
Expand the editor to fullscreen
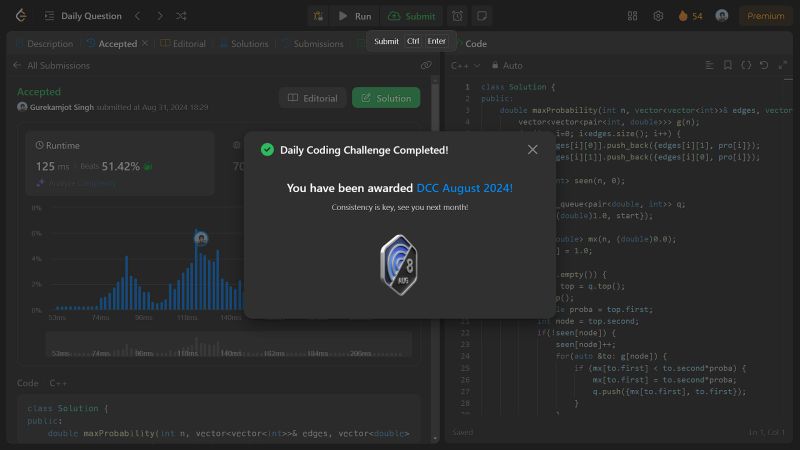pyautogui.click(x=782, y=65)
